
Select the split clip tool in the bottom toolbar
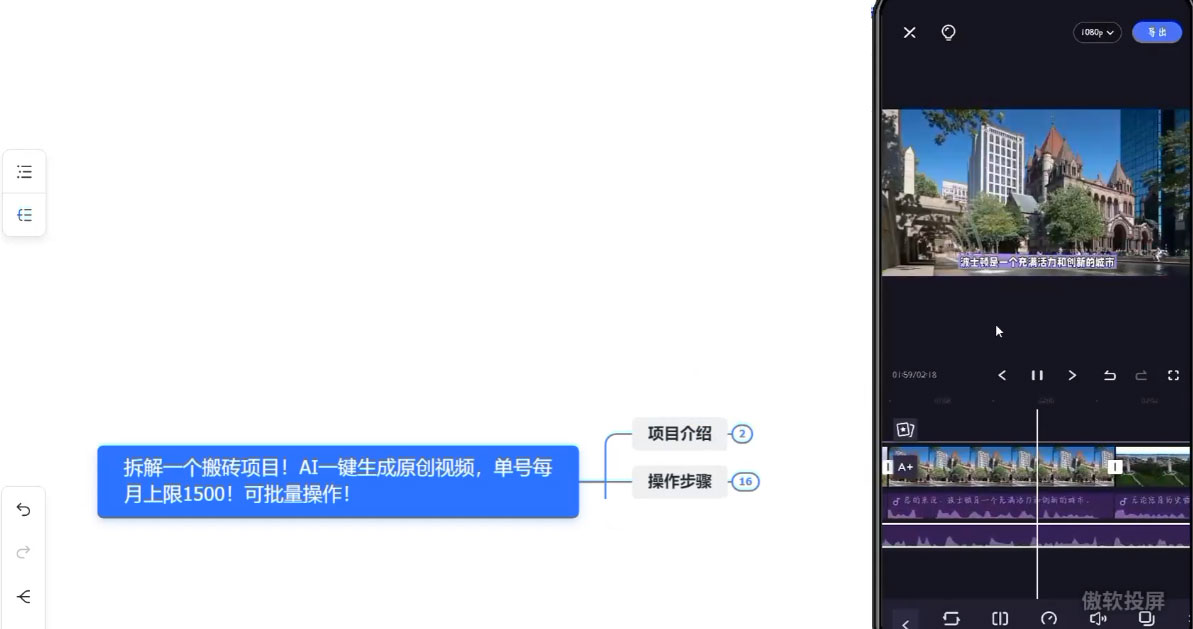(x=999, y=618)
